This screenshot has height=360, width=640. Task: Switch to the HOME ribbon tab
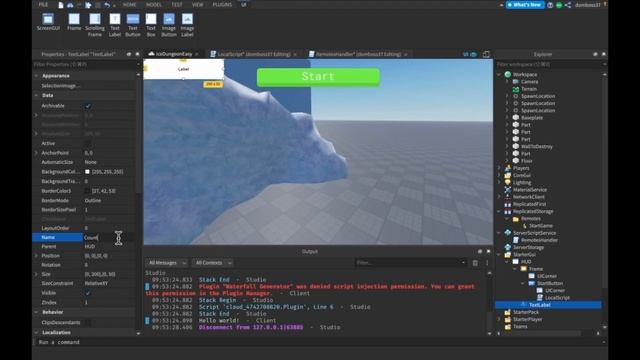pyautogui.click(x=129, y=4)
